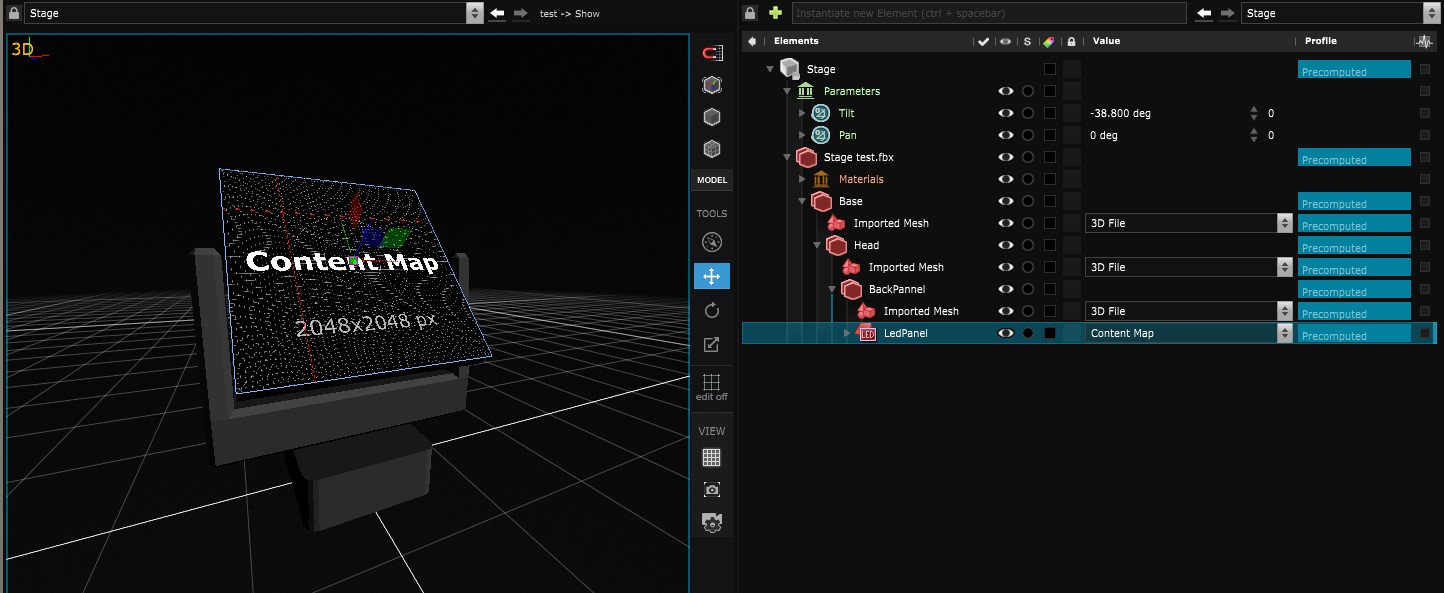Toggle visibility eye of Pan parameter
Viewport: 1444px width, 593px height.
[x=1006, y=135]
